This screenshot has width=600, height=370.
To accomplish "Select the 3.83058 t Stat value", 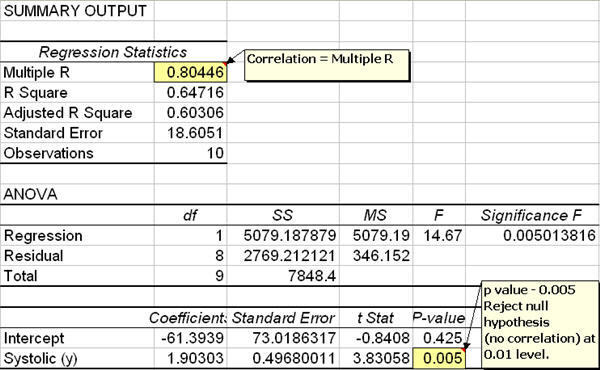I will [x=376, y=359].
